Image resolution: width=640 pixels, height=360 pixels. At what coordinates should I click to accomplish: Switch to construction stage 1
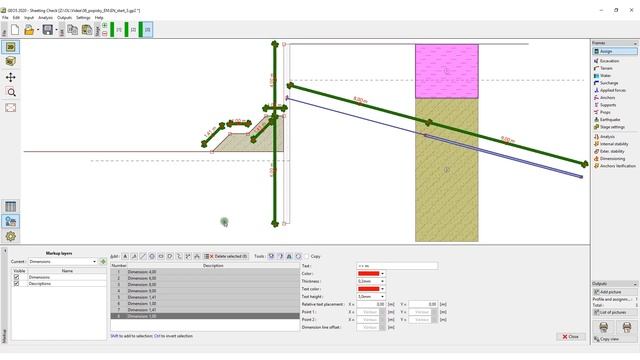pyautogui.click(x=117, y=30)
